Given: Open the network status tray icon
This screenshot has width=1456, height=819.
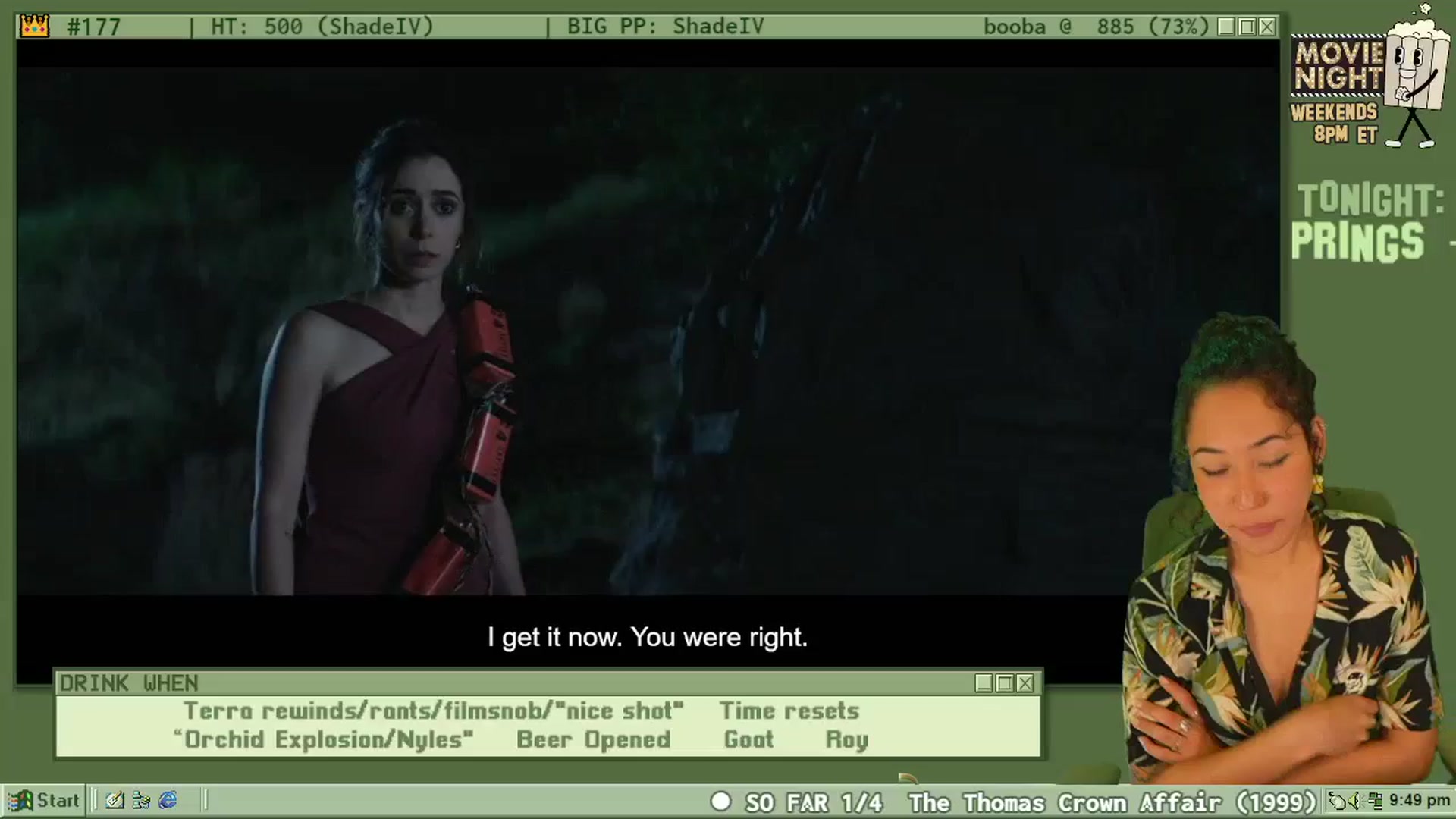Looking at the screenshot, I should click(x=1376, y=800).
